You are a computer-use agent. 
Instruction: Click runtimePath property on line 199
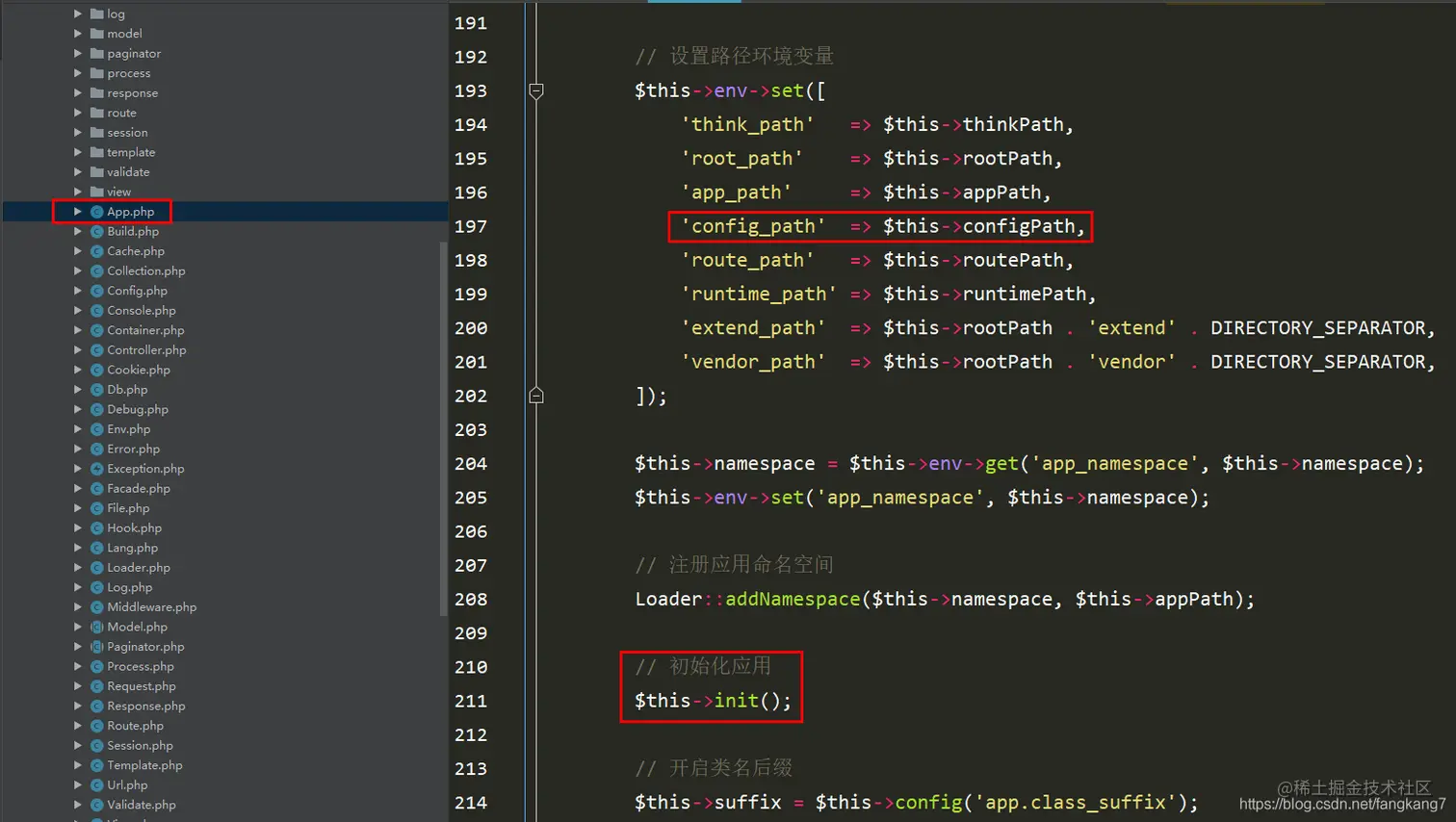1025,294
